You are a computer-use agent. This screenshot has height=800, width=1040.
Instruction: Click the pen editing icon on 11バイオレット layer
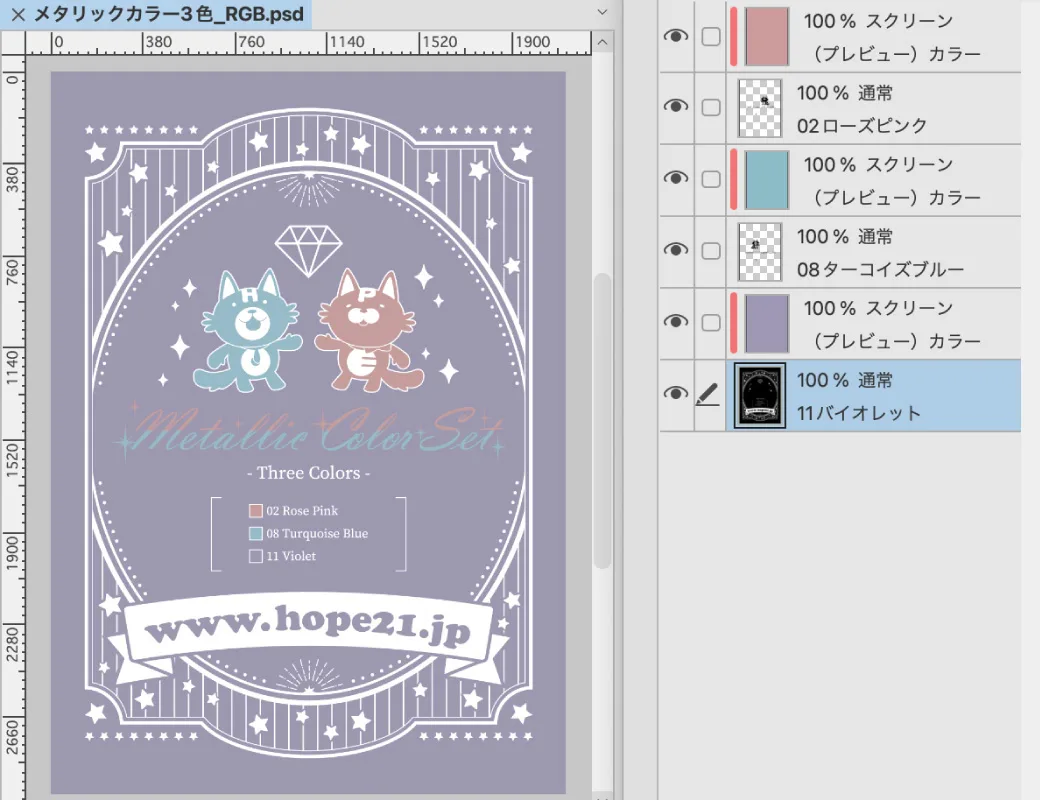(708, 396)
